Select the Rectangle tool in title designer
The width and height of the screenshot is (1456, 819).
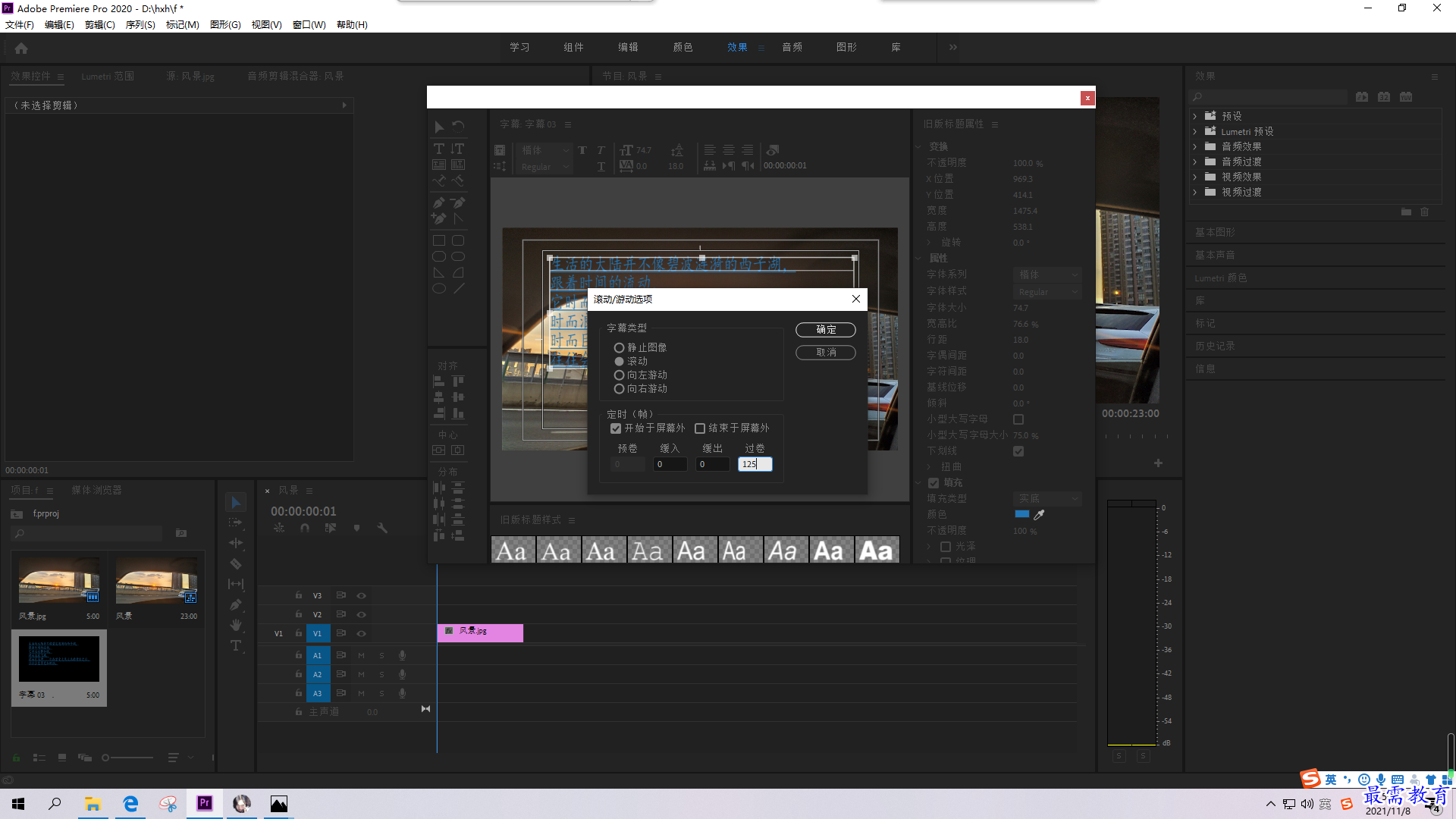coord(439,240)
